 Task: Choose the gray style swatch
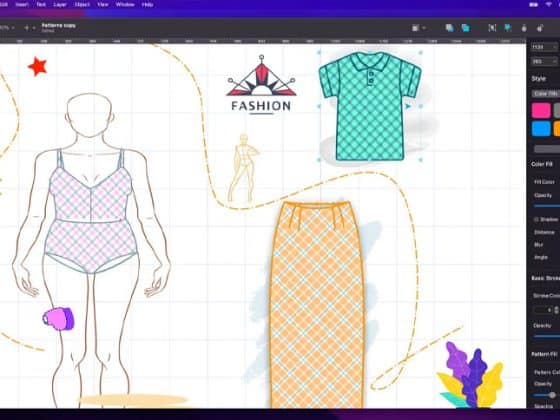coord(557,110)
